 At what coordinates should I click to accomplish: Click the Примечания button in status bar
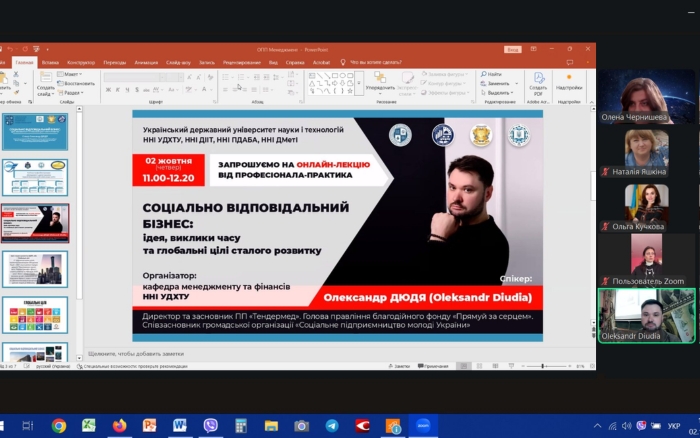coord(435,367)
